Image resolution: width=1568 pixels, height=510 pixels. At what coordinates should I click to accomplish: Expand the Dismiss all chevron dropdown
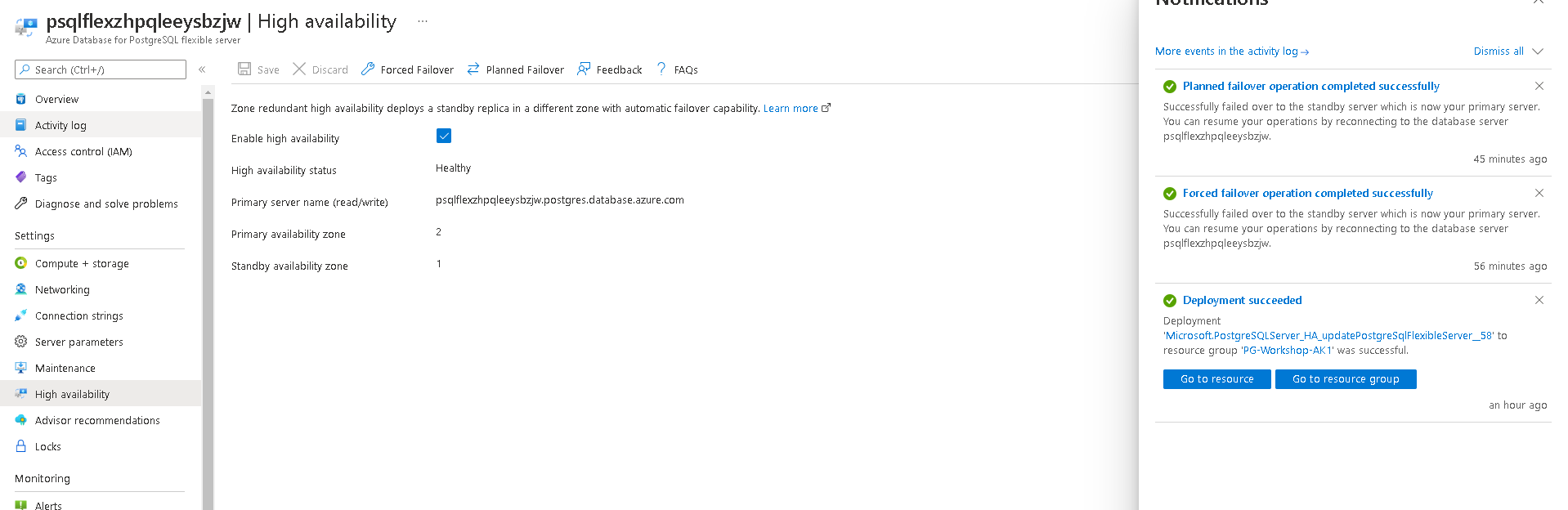coord(1538,51)
